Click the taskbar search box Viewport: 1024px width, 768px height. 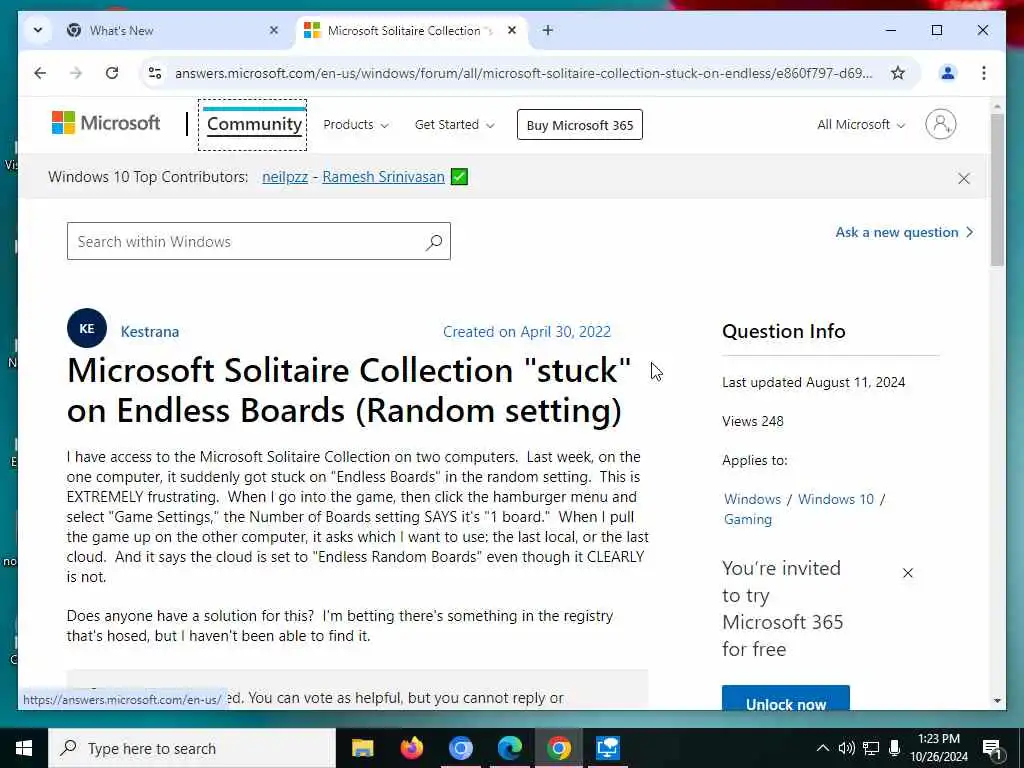tap(192, 748)
